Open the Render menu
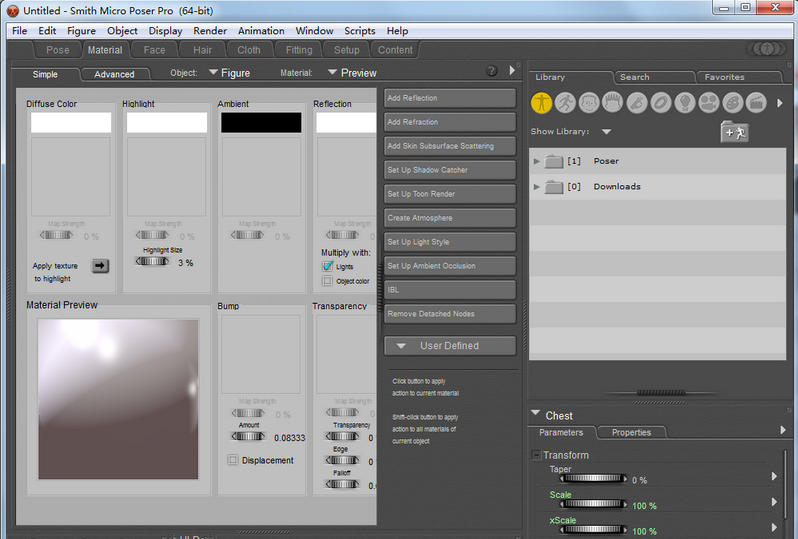 point(210,31)
